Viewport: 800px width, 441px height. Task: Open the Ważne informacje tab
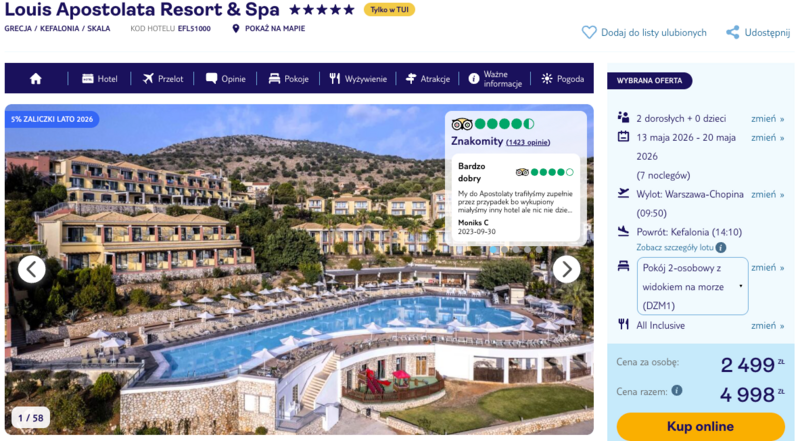coord(495,79)
